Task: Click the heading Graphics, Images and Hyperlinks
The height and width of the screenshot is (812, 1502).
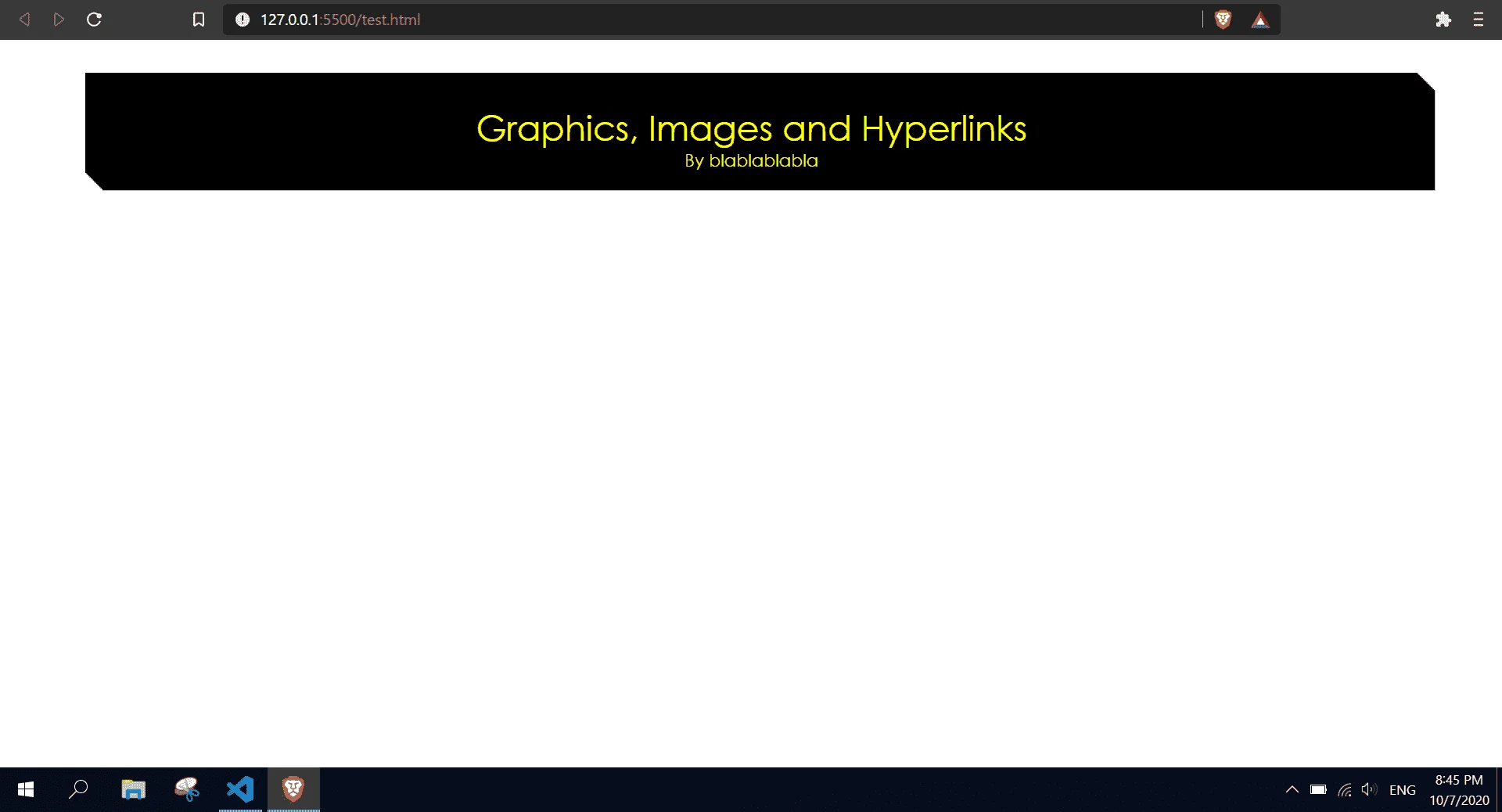Action: [x=751, y=128]
